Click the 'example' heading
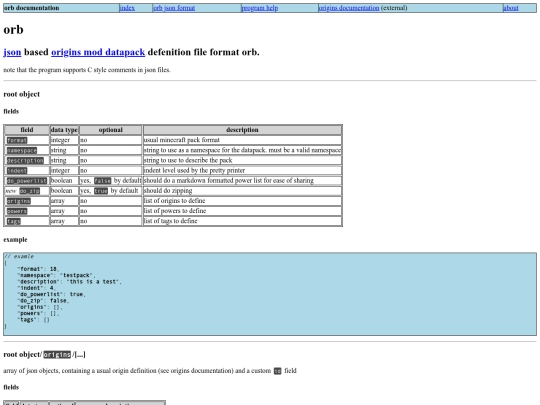Image resolution: width=540 pixels, height=405 pixels. point(15,240)
